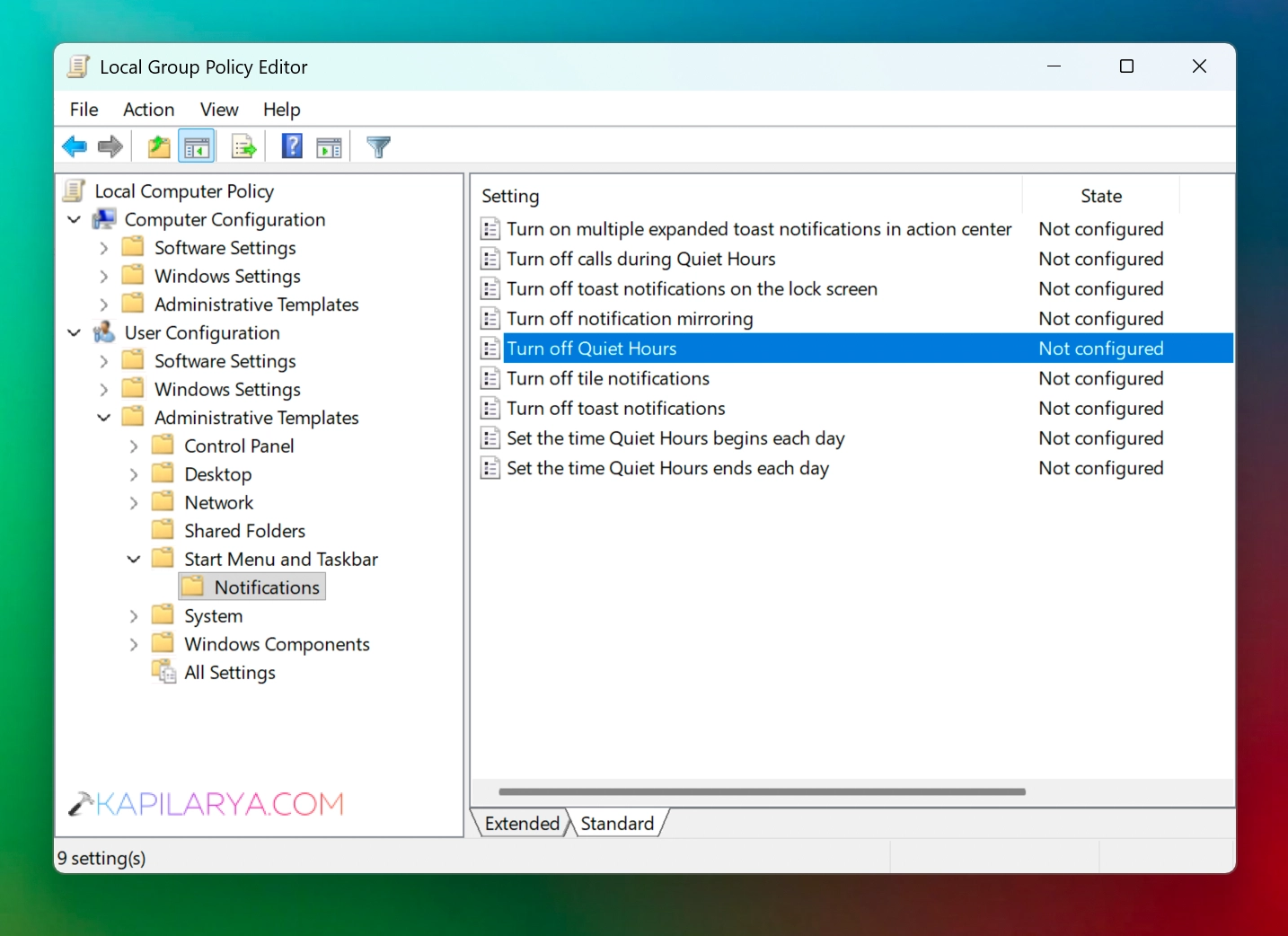Select the Desktop tree item
The image size is (1288, 936).
(x=217, y=474)
